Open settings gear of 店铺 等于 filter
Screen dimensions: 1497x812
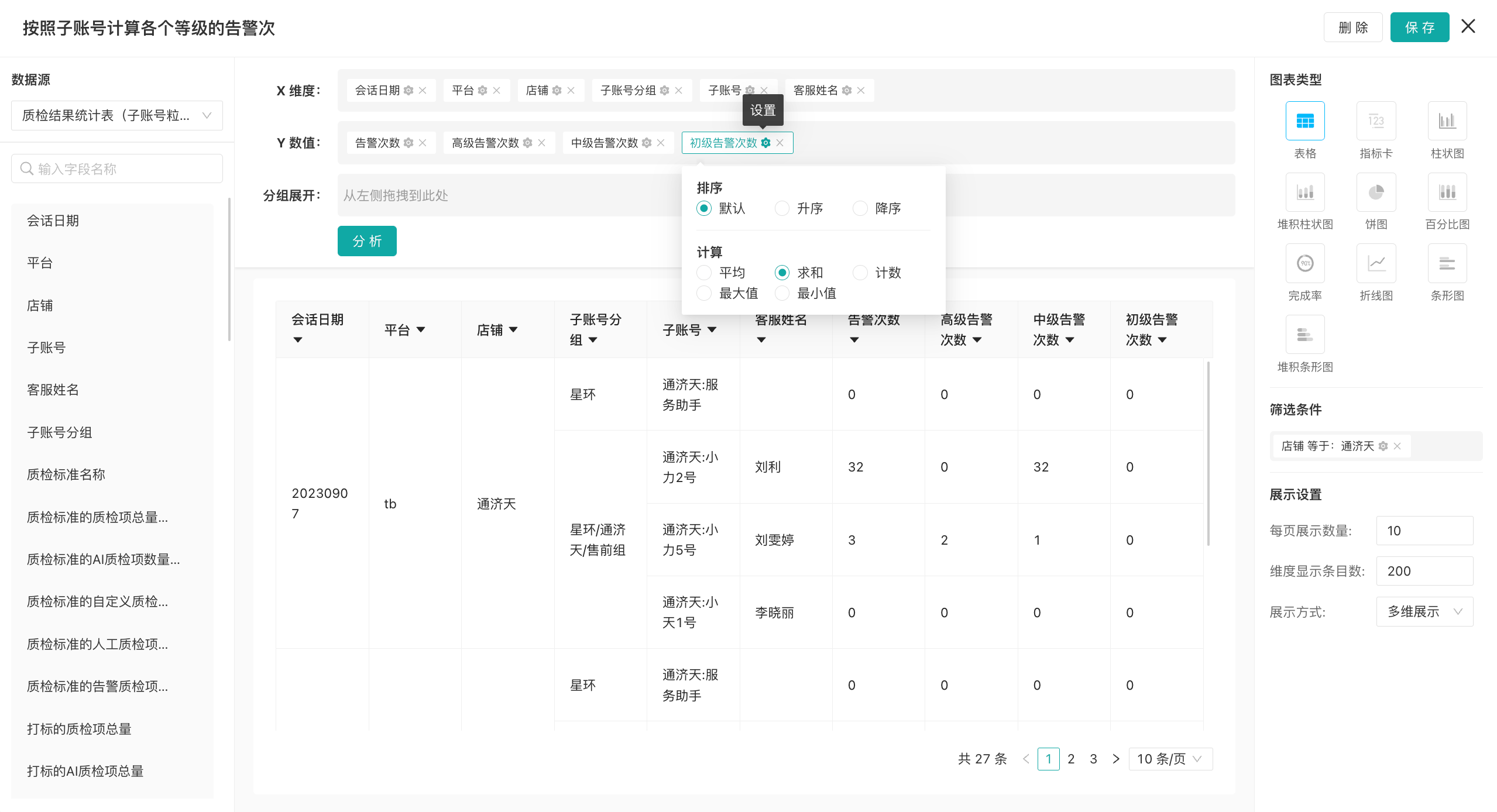[1383, 446]
